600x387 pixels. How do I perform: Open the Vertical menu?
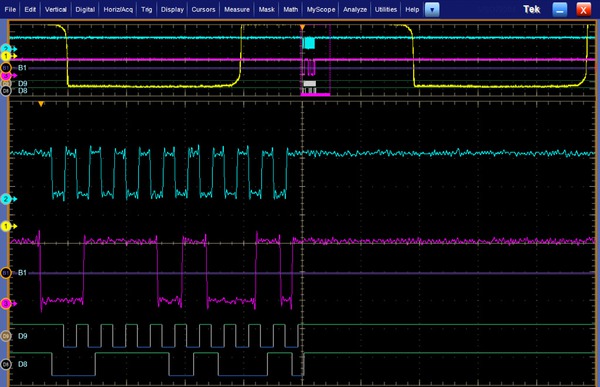(x=56, y=10)
